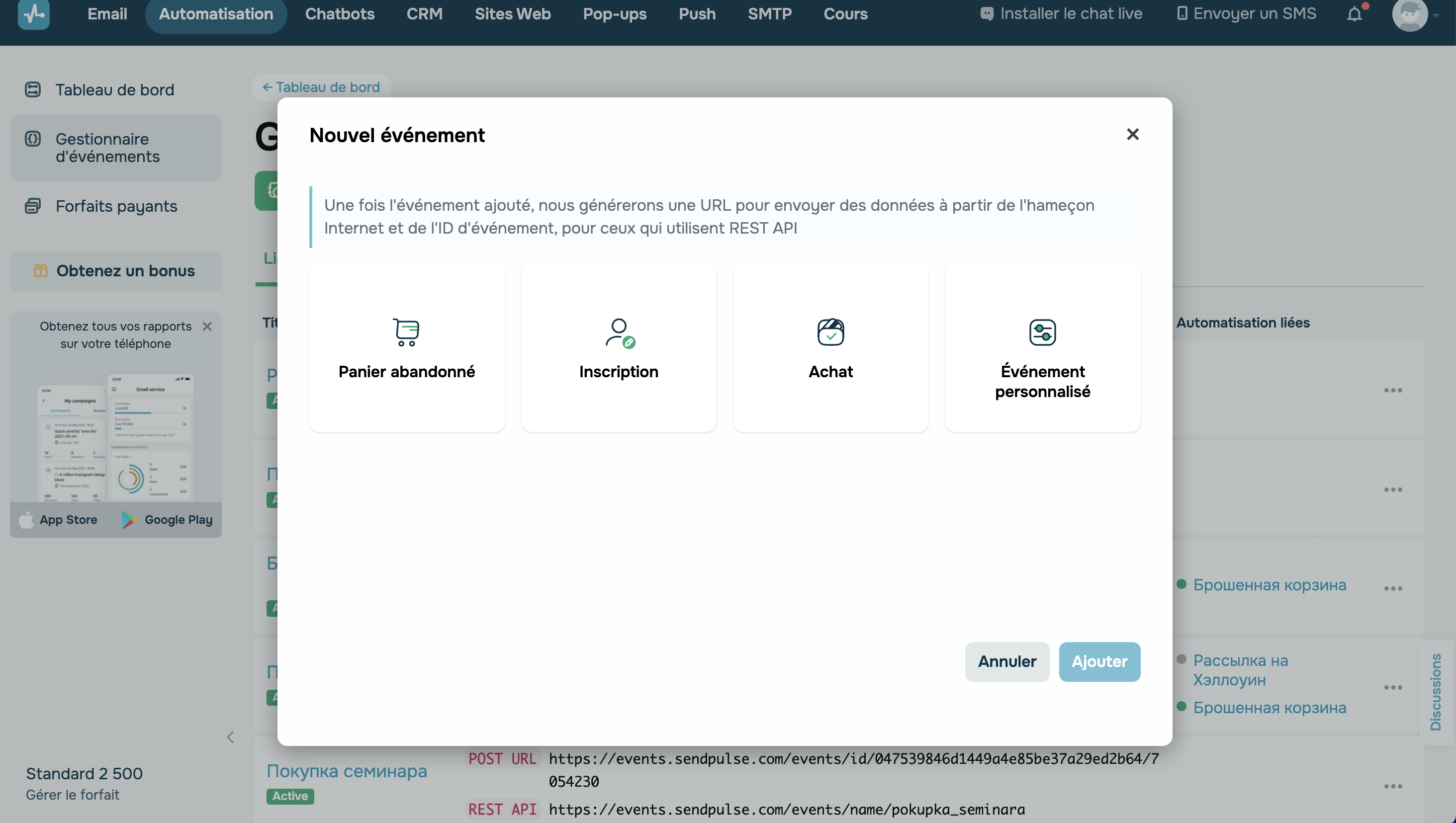Collapse the left sidebar with chevron
The height and width of the screenshot is (823, 1456).
pyautogui.click(x=230, y=737)
